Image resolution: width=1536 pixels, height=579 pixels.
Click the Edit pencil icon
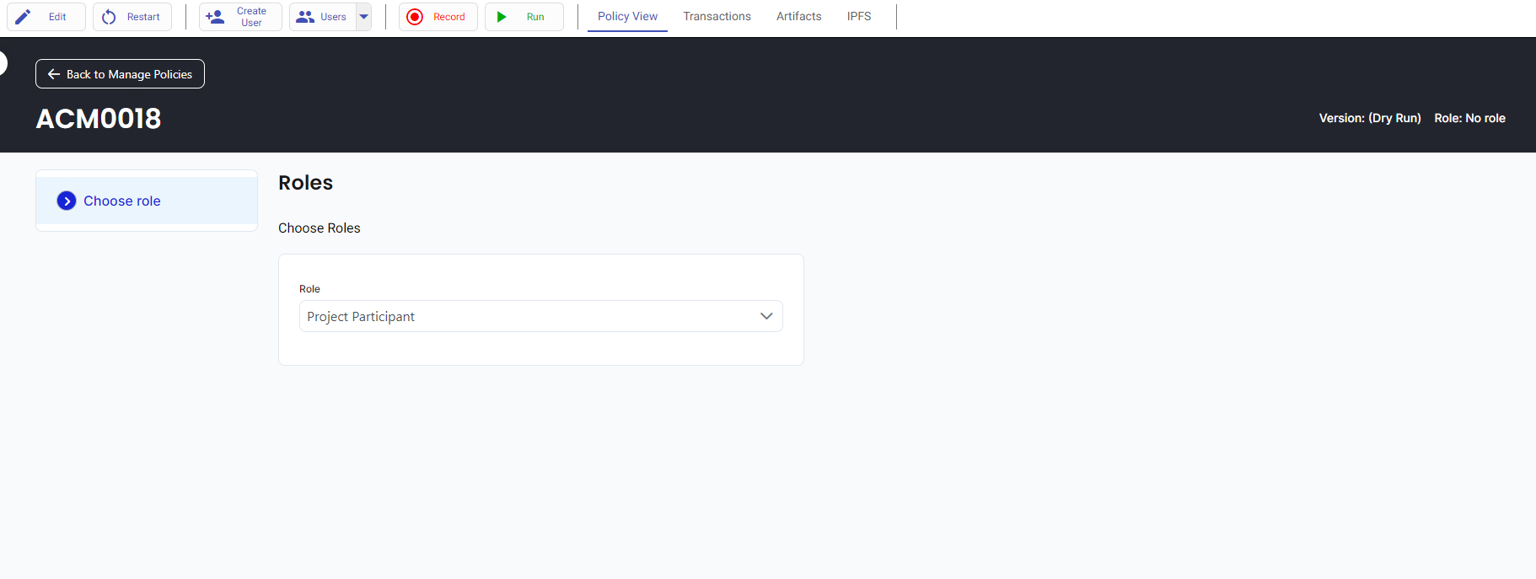(x=23, y=17)
